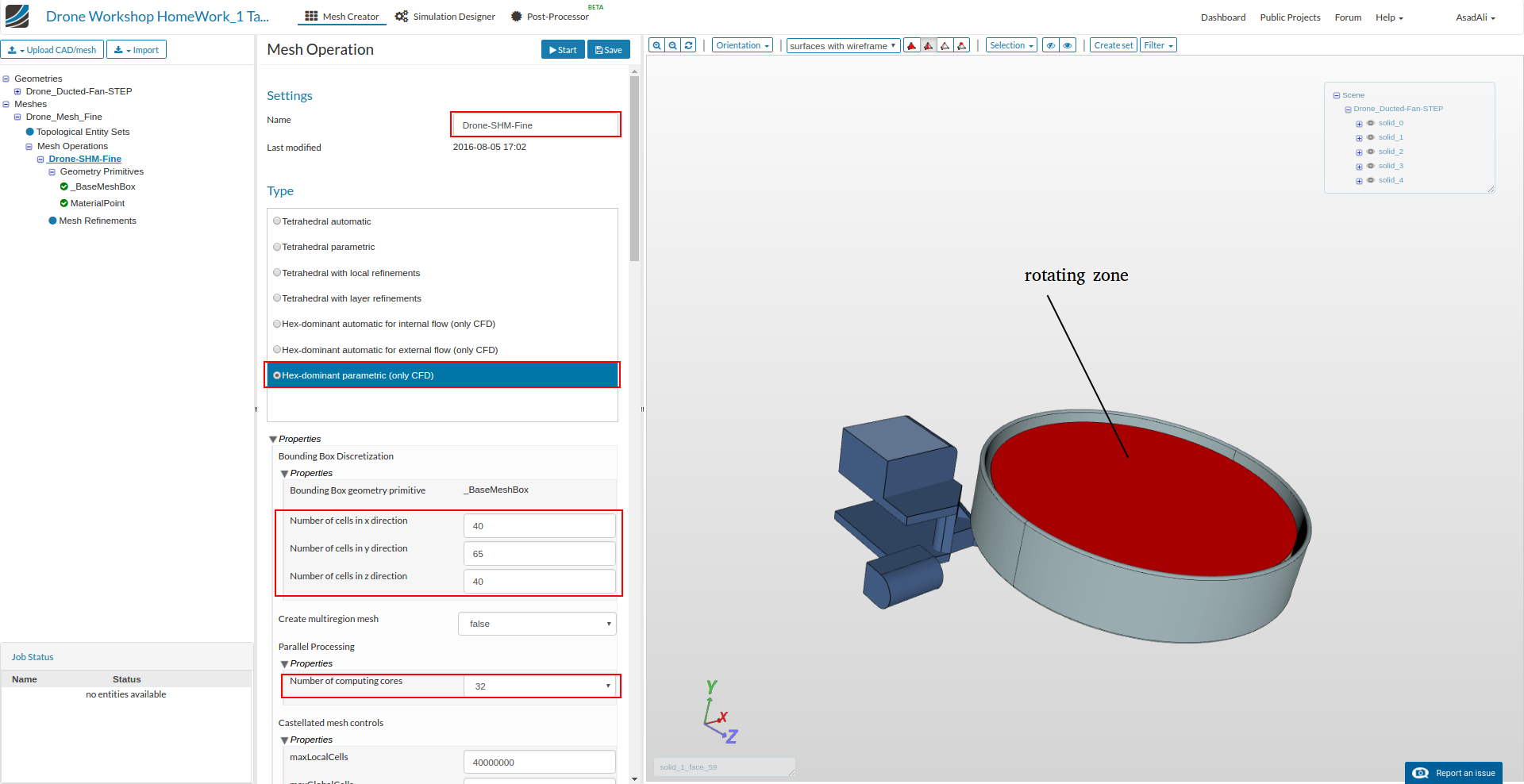The image size is (1524, 784).
Task: Click the green check beside _BaseMeshBox
Action: click(x=64, y=186)
